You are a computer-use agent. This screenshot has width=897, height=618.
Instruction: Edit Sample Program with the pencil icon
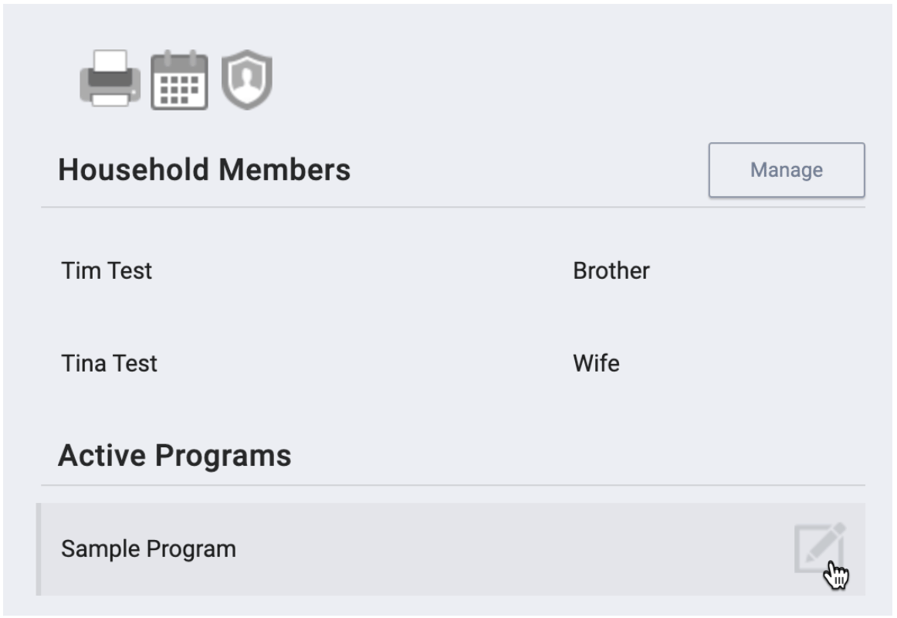pos(819,547)
